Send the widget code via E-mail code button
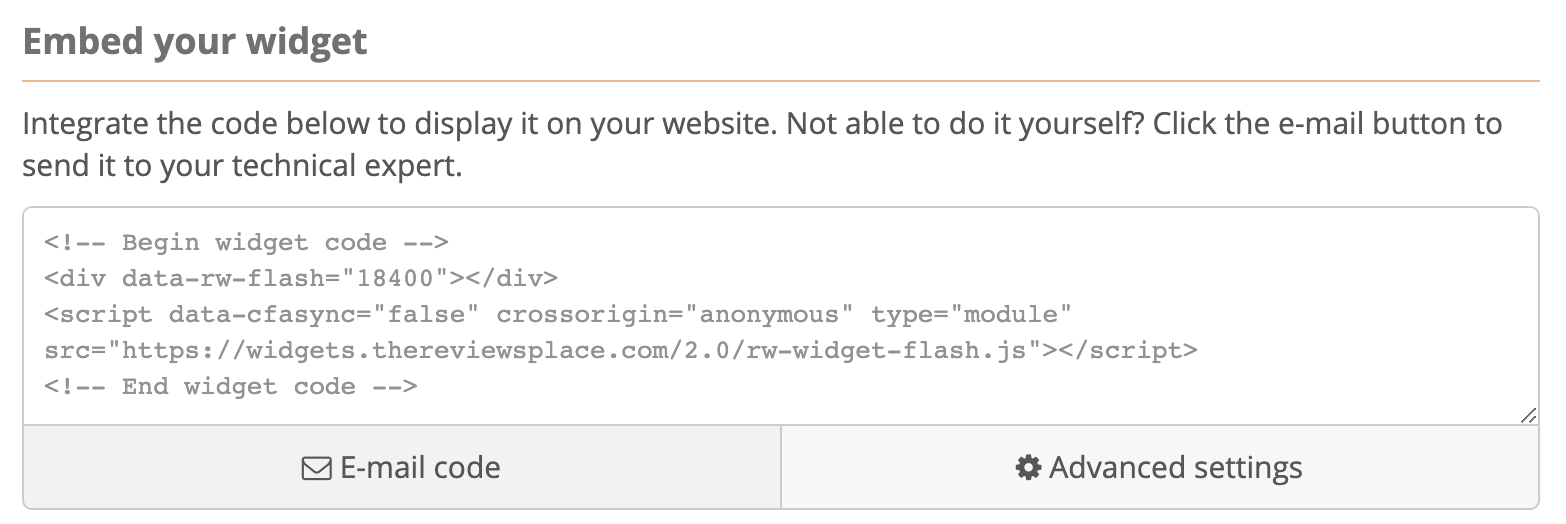Image resolution: width=1566 pixels, height=524 pixels. 402,468
